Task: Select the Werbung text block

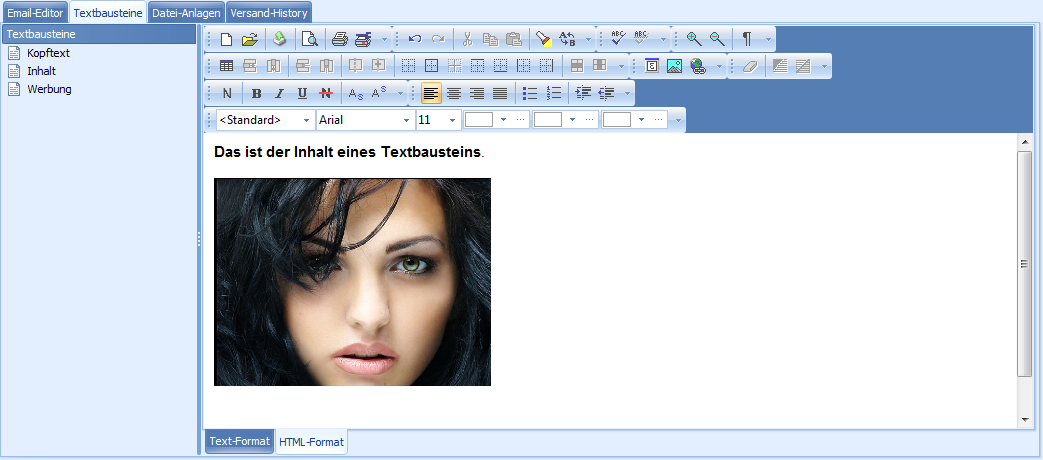Action: pos(49,89)
